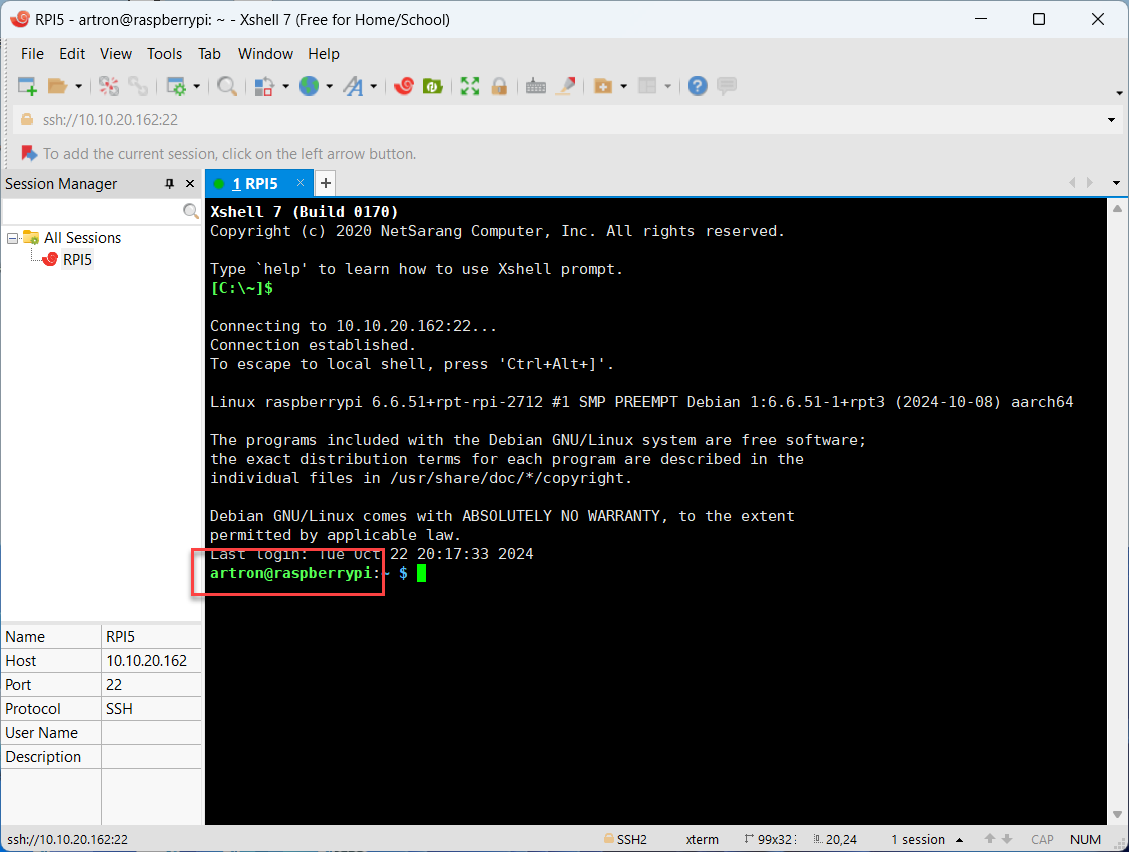This screenshot has height=852, width=1129.
Task: Click the red flag bookmark icon
Action: point(29,153)
